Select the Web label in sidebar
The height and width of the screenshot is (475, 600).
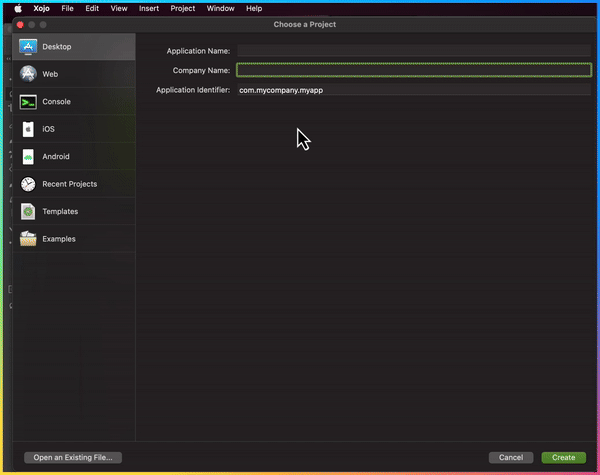50,74
